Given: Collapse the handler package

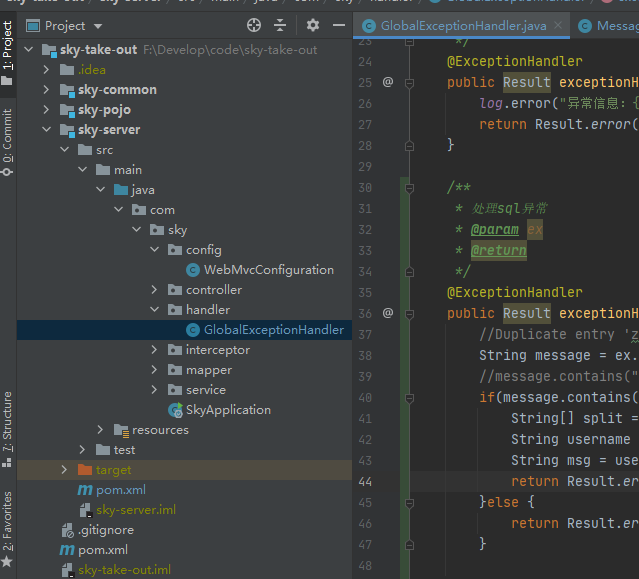Looking at the screenshot, I should (x=154, y=310).
